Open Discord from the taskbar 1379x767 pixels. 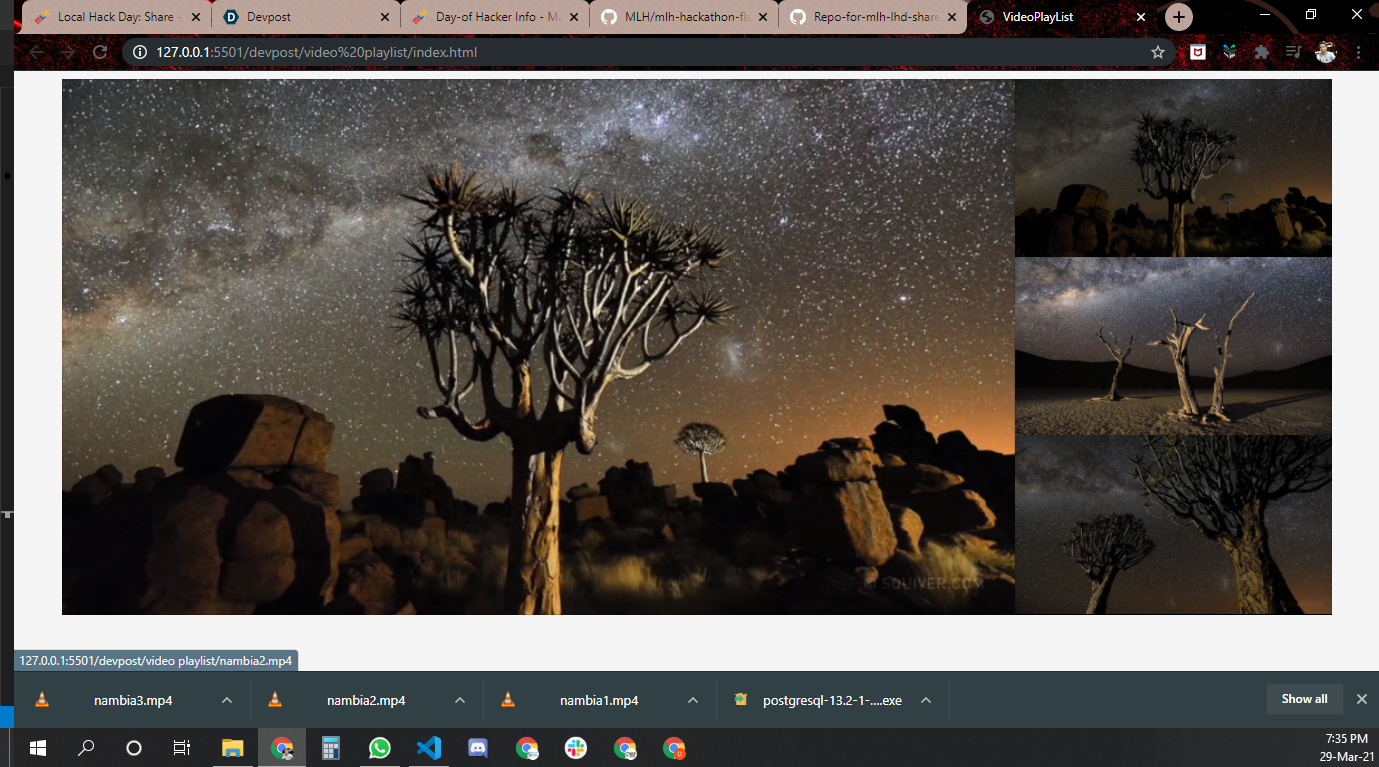(x=478, y=748)
